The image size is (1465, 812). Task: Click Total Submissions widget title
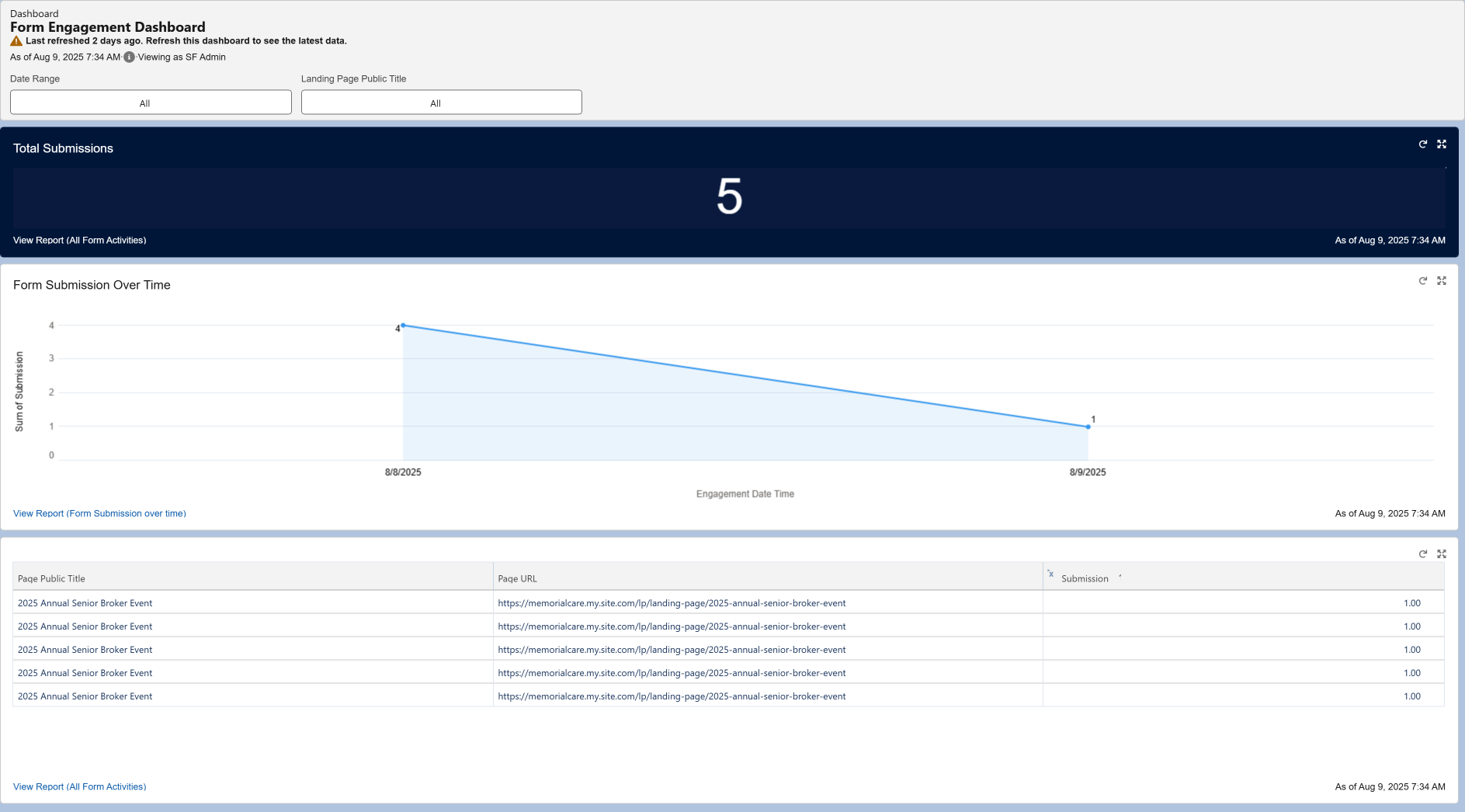[x=63, y=148]
